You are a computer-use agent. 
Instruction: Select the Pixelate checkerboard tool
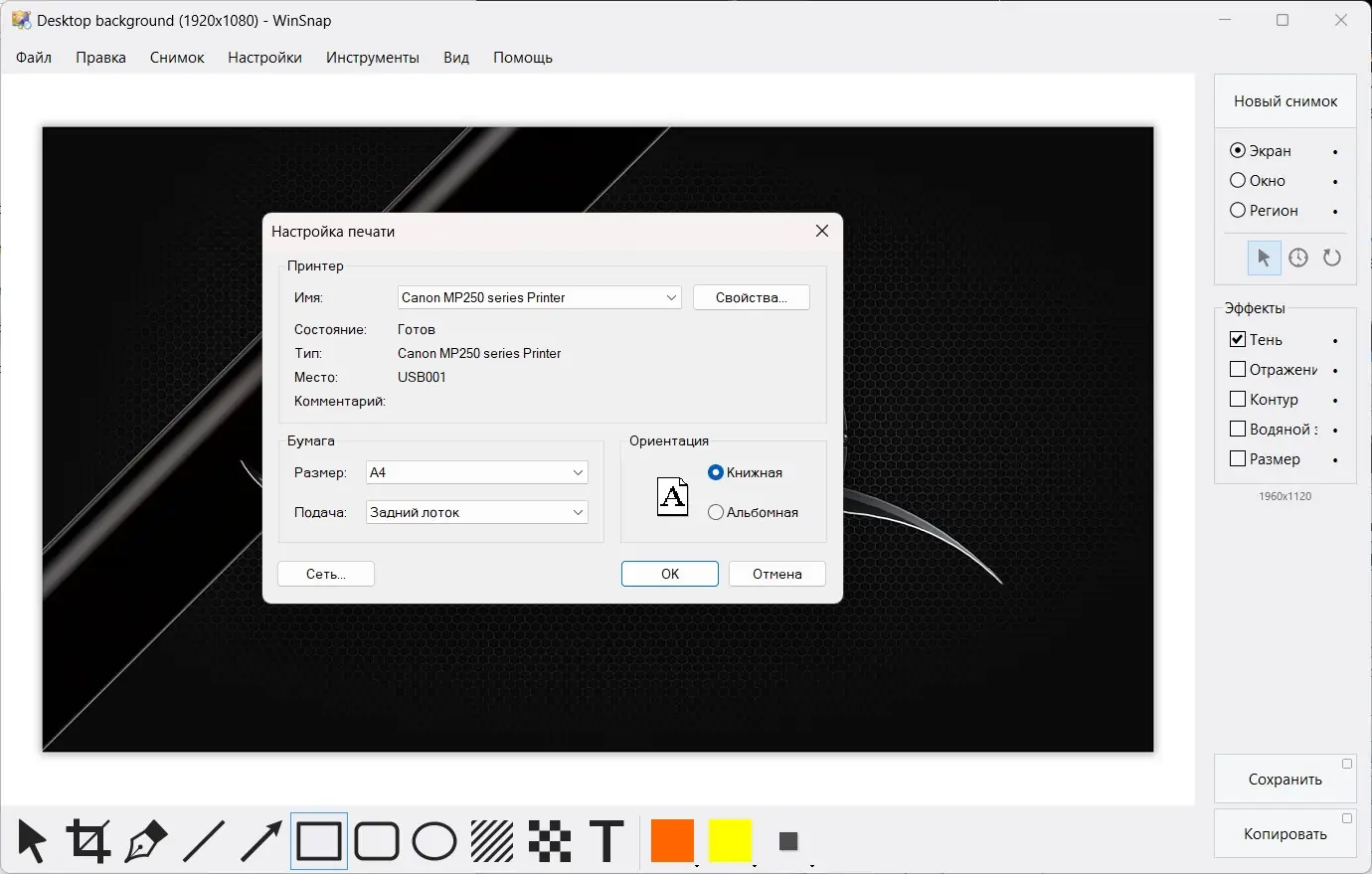tap(550, 841)
